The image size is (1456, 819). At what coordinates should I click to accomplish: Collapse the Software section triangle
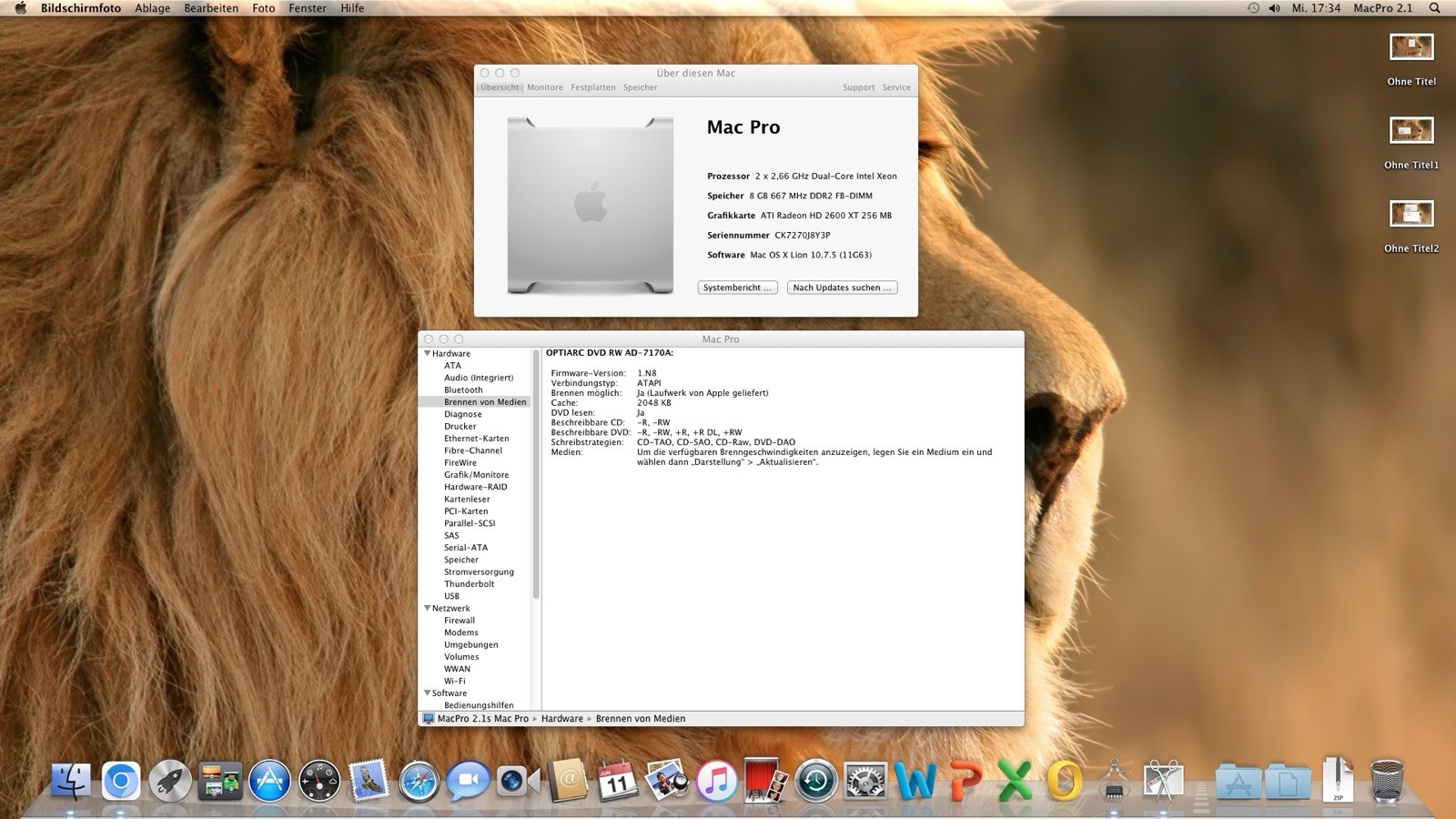point(427,693)
